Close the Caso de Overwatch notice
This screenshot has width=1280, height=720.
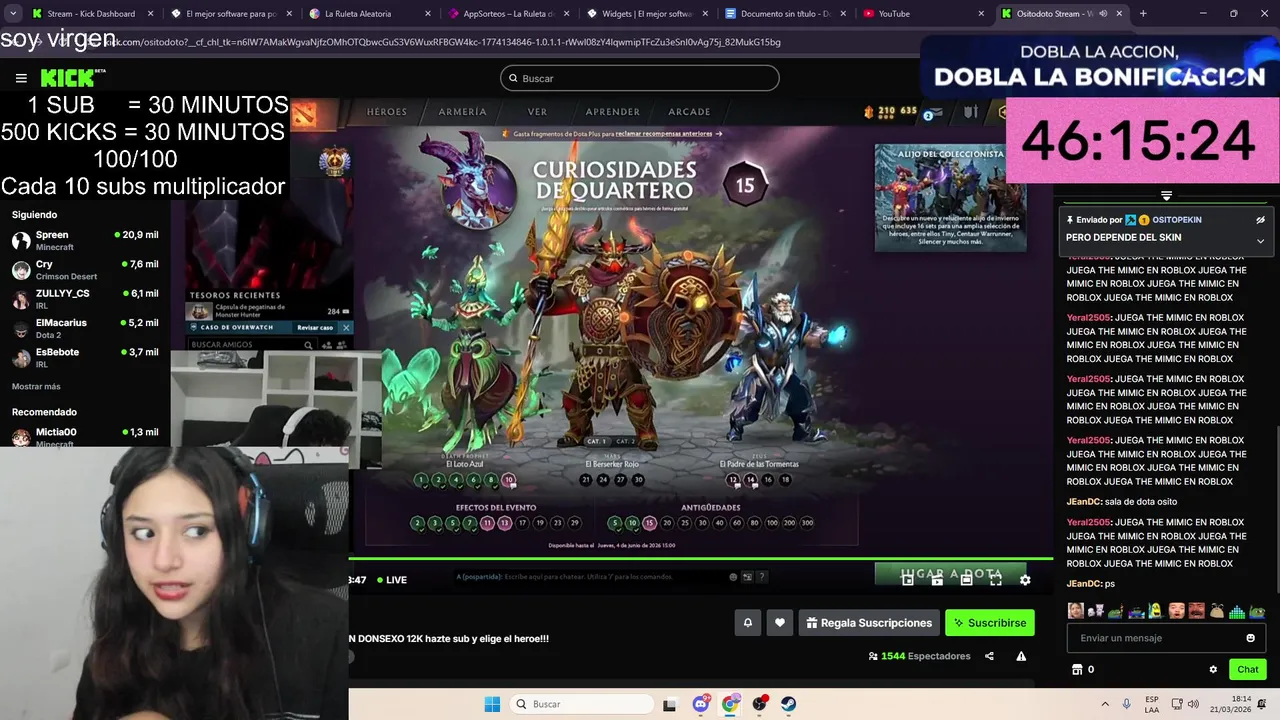346,327
